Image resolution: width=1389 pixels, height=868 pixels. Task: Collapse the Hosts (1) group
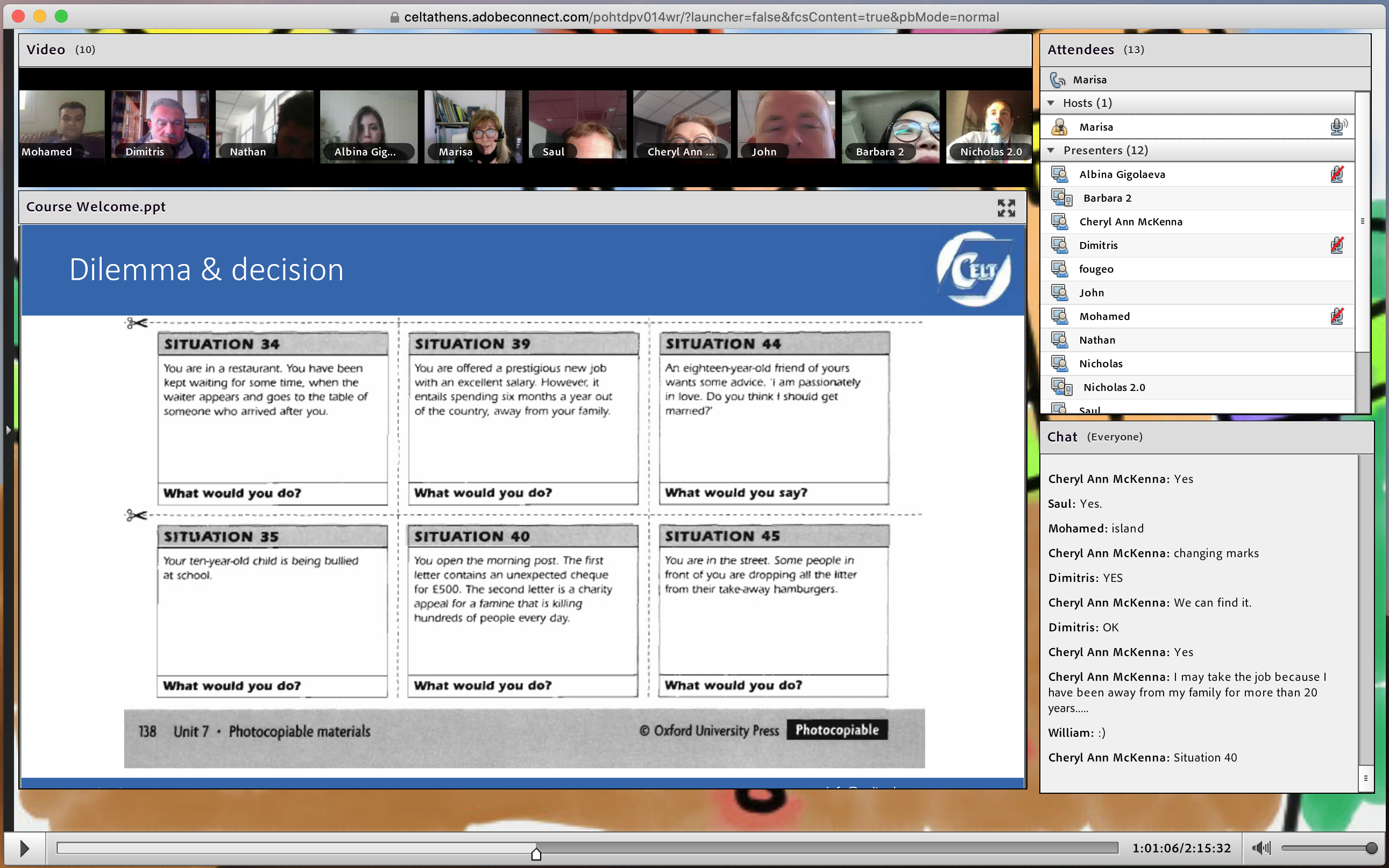[1051, 103]
